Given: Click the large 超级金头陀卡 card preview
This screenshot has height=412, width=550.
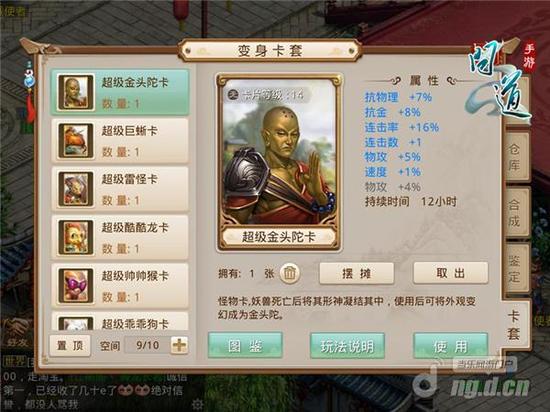Looking at the screenshot, I should (x=279, y=163).
